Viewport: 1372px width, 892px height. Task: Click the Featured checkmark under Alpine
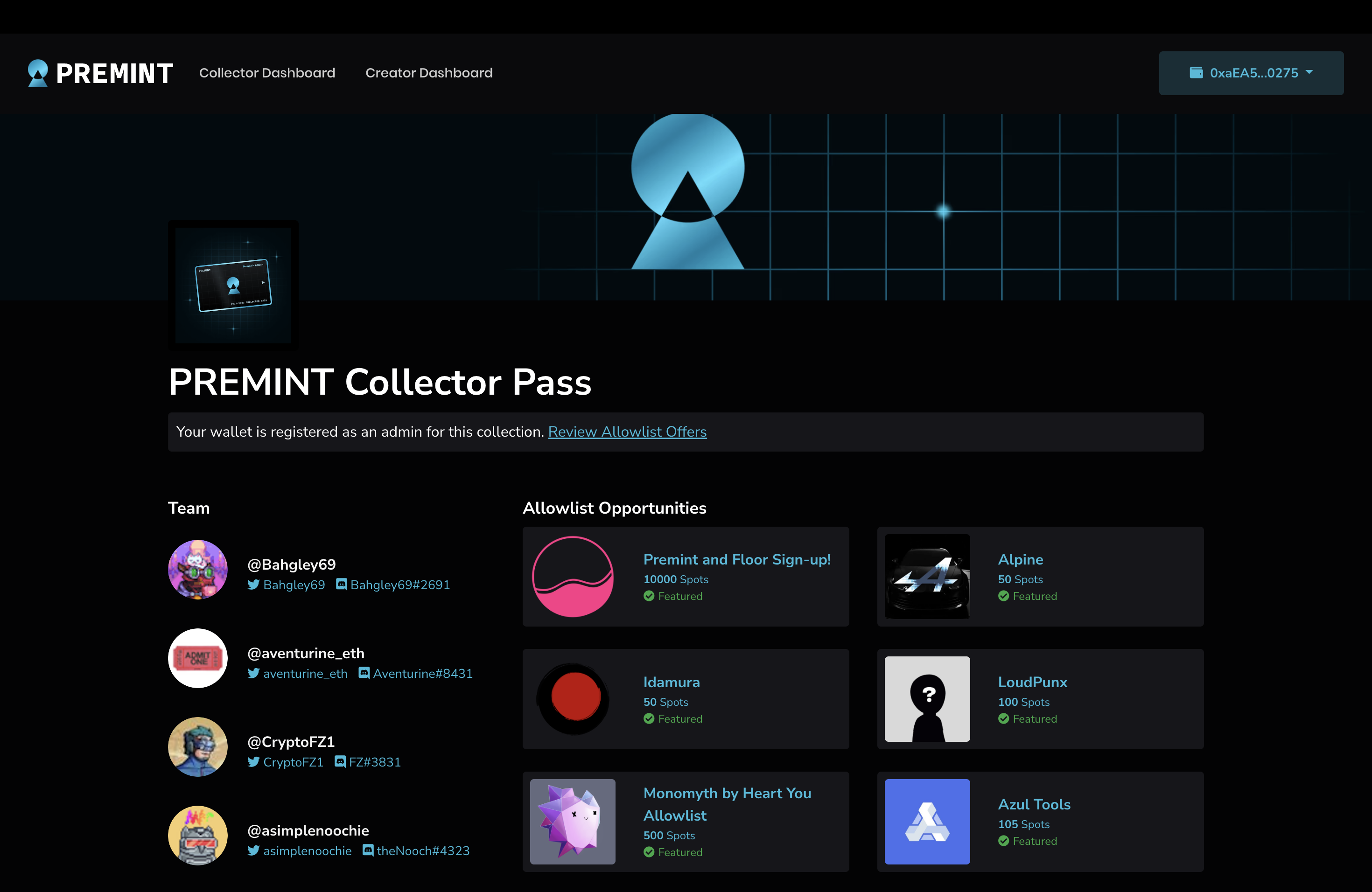(x=1004, y=596)
